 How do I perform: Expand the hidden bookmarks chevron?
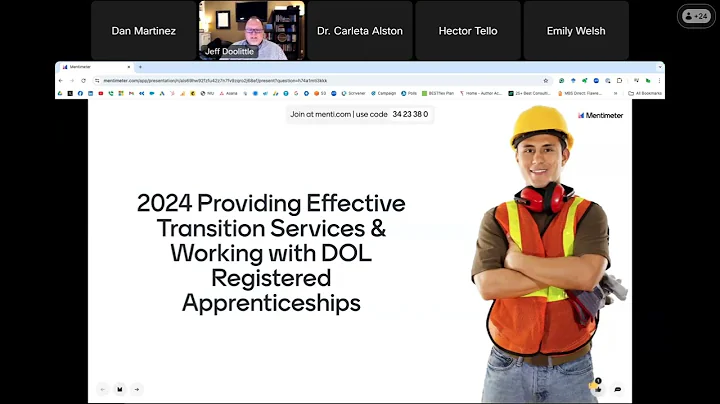(615, 93)
